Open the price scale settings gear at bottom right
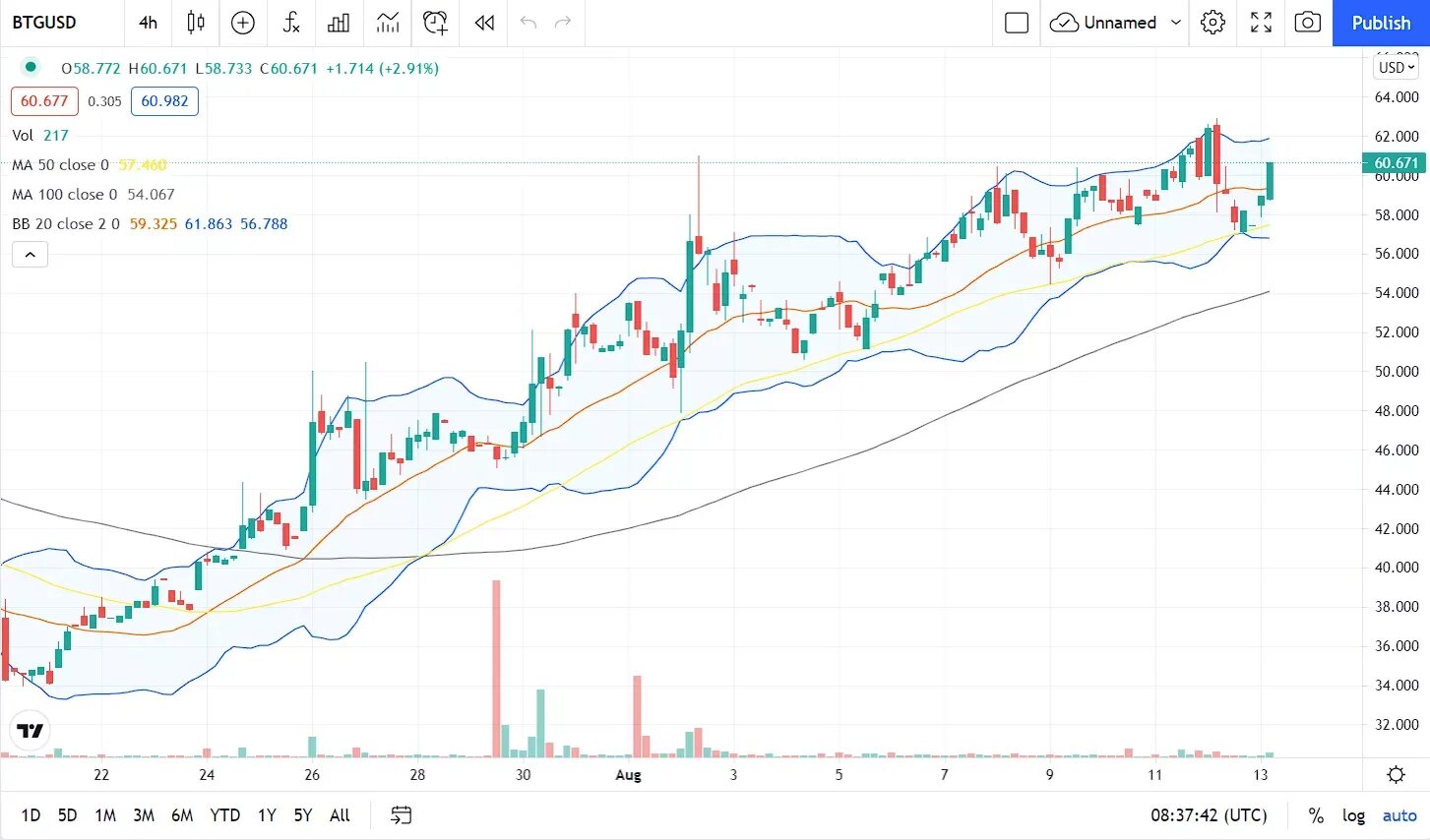Screen dimensions: 1430x840 point(1396,775)
